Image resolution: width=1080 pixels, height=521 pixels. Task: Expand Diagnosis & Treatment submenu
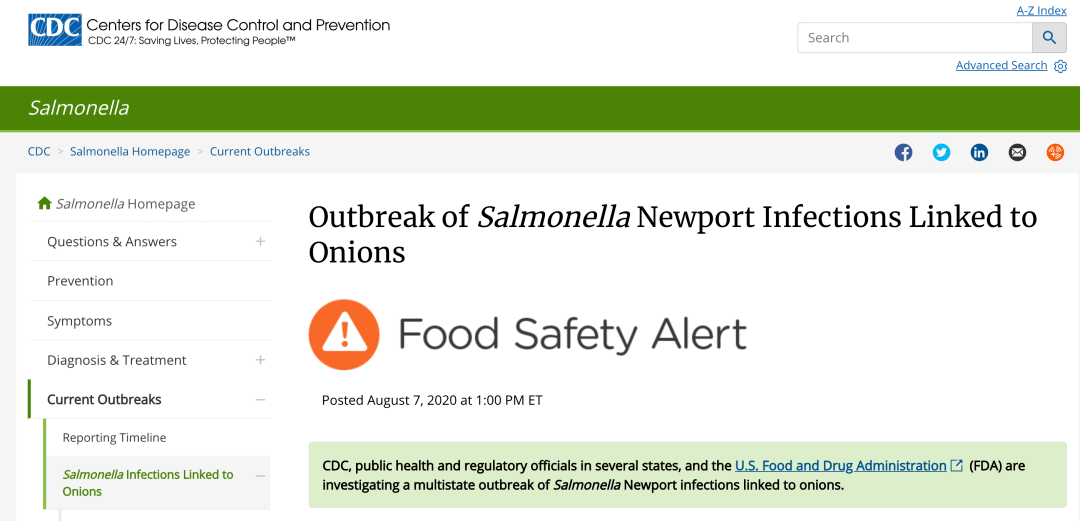click(260, 360)
